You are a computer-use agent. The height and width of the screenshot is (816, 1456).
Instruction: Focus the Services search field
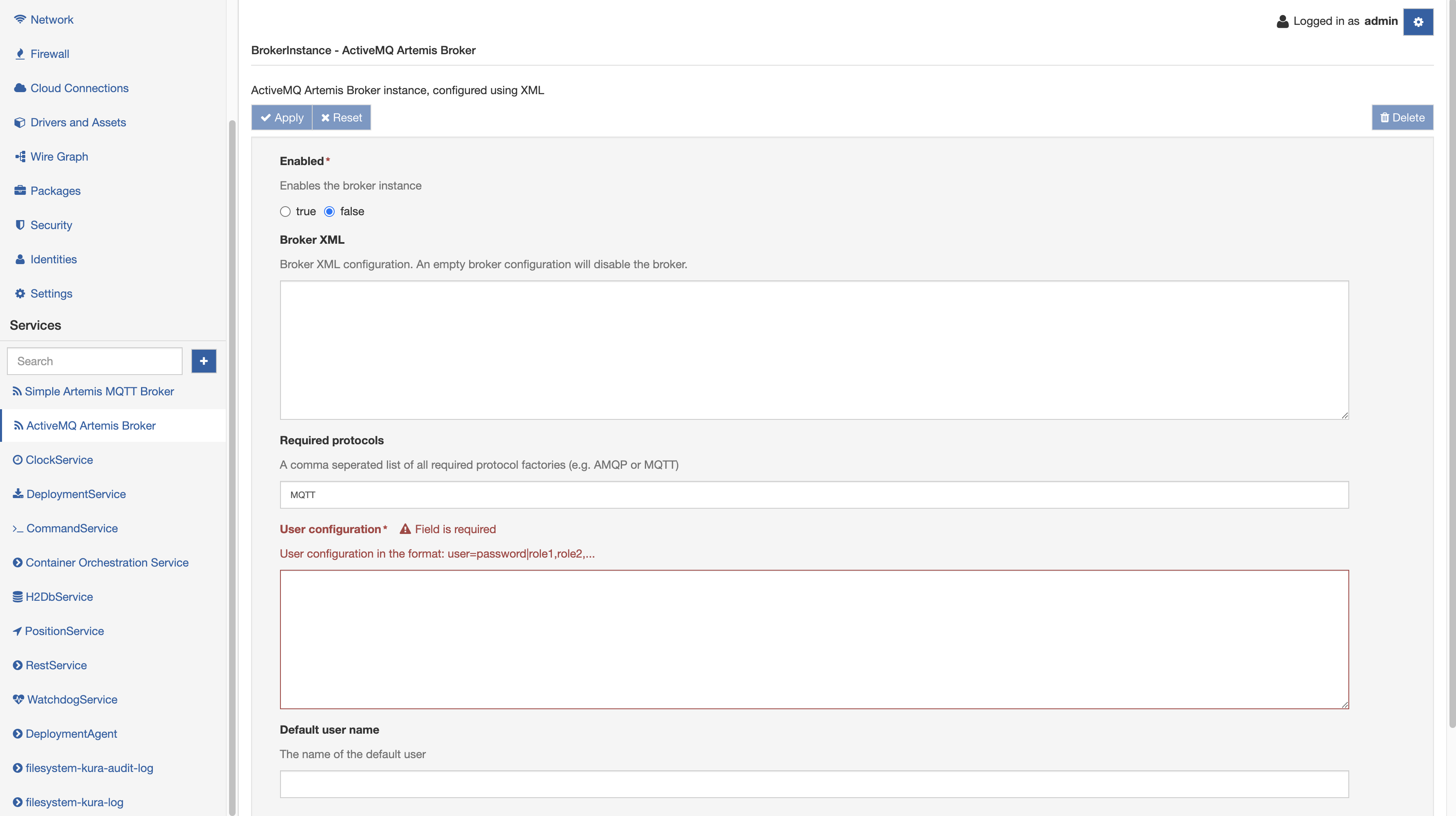95,361
